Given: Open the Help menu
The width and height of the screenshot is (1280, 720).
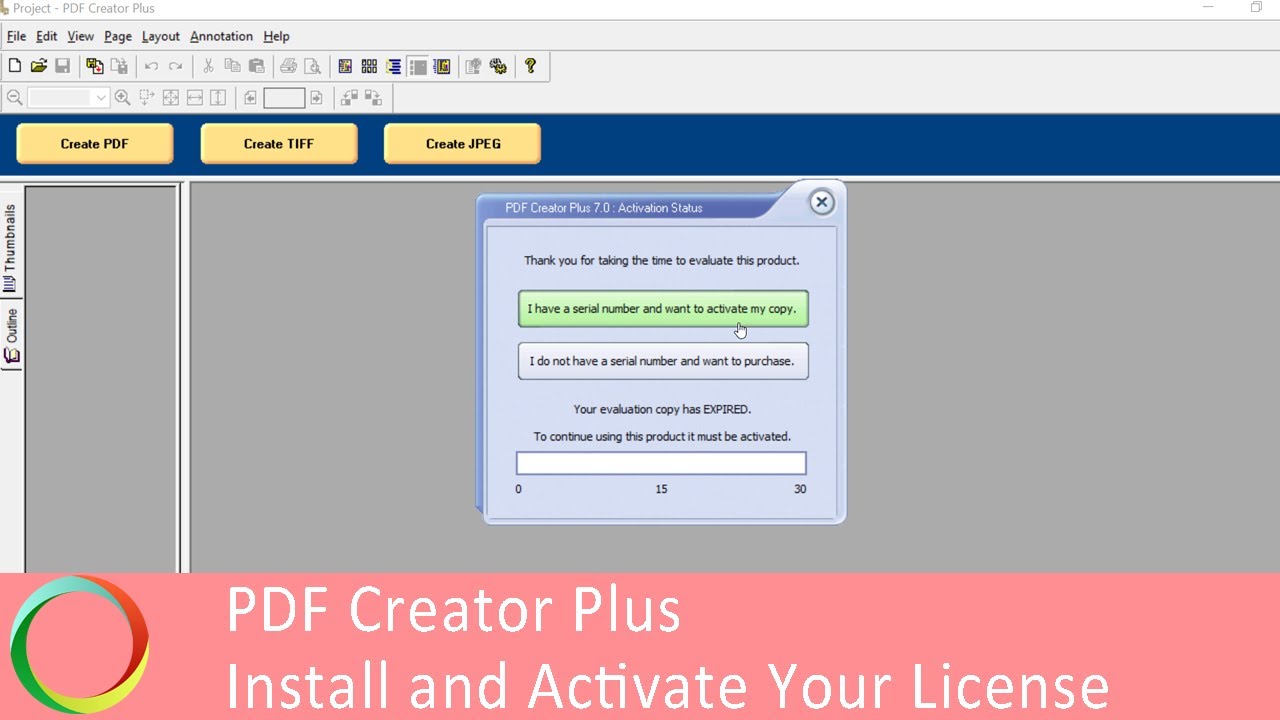Looking at the screenshot, I should coord(276,36).
